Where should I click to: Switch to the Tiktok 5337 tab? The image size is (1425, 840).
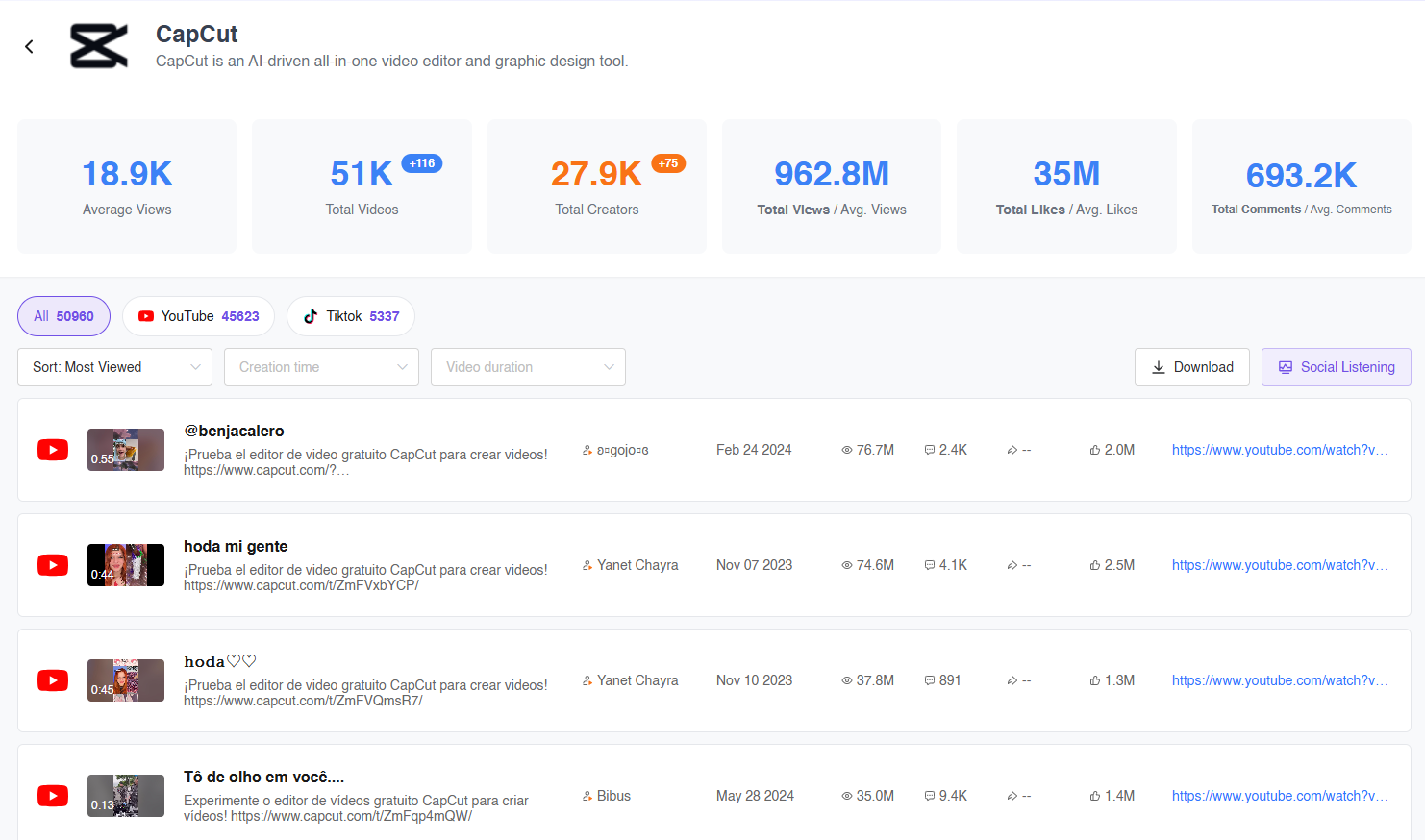coord(351,316)
